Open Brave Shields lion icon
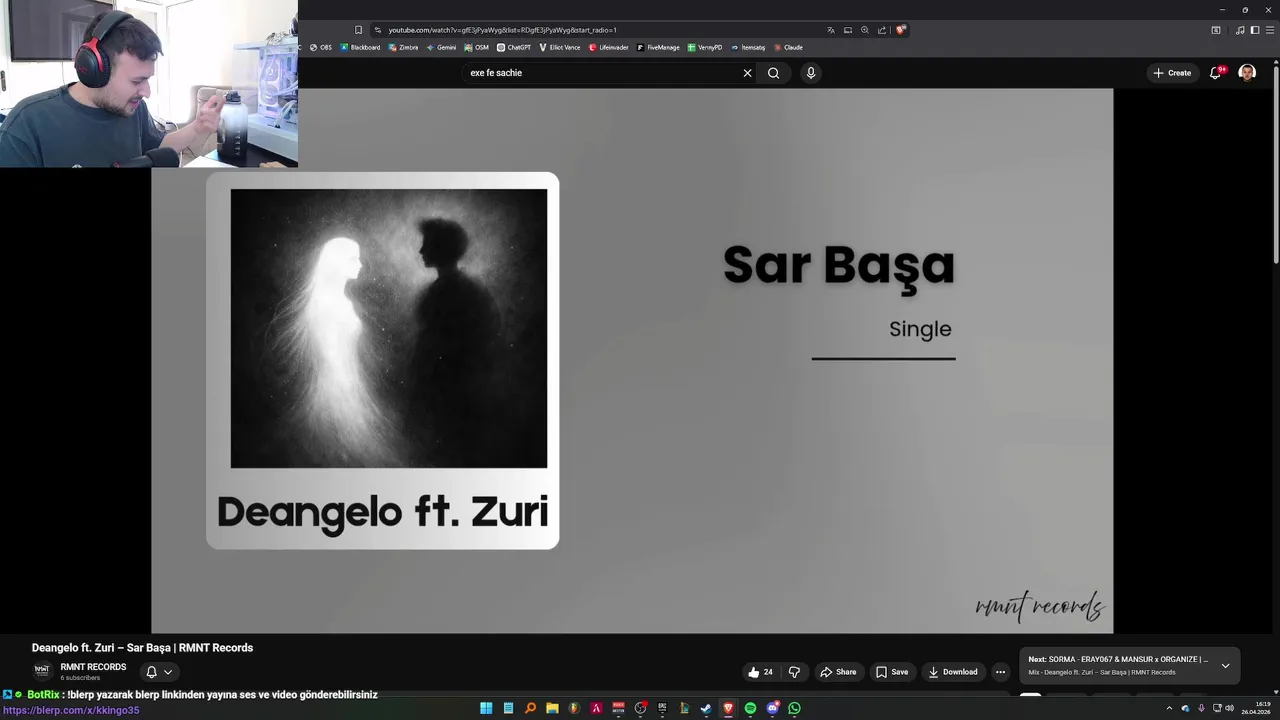Image resolution: width=1280 pixels, height=720 pixels. coord(900,30)
